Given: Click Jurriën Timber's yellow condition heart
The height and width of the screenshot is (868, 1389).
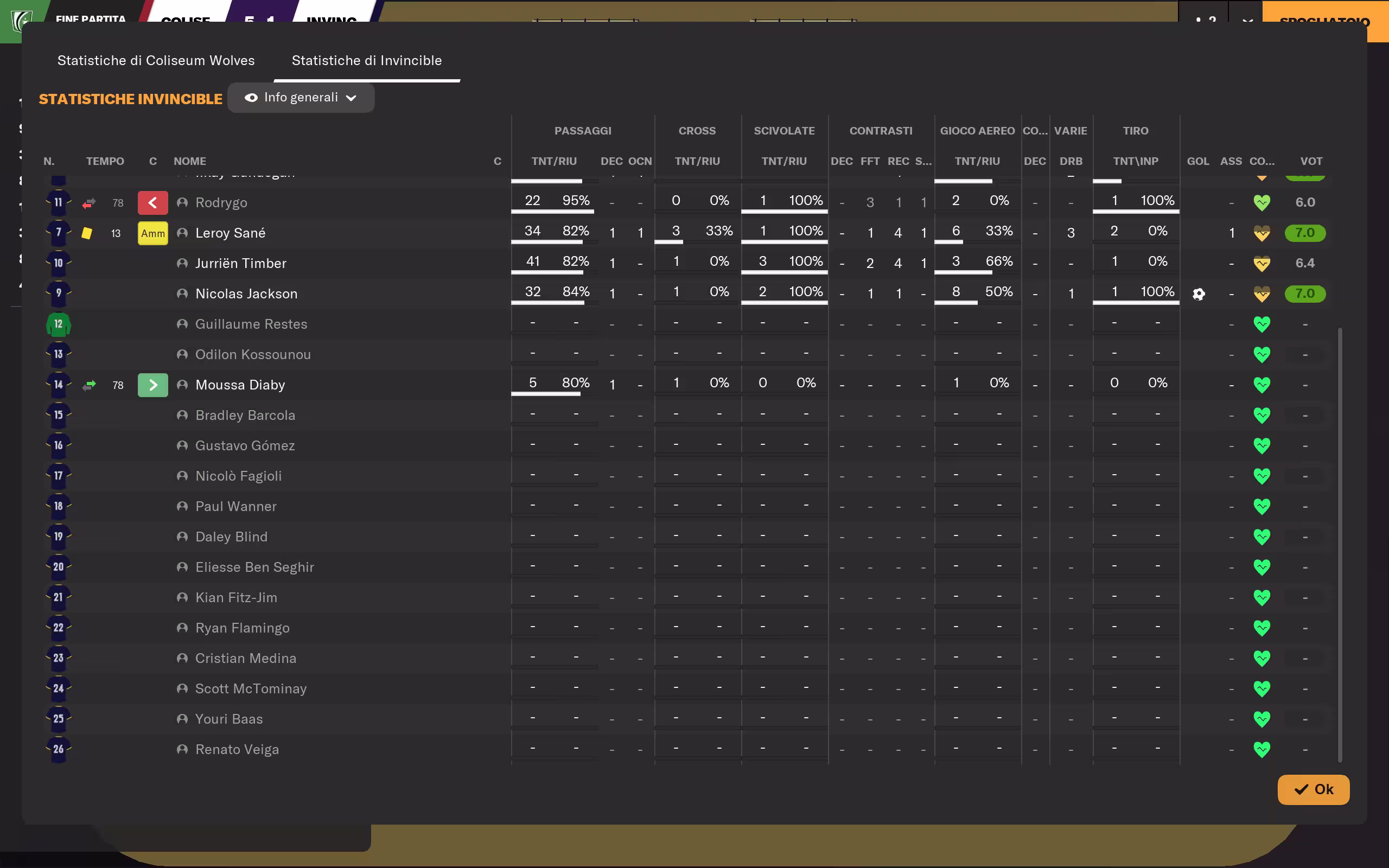Looking at the screenshot, I should pos(1261,264).
